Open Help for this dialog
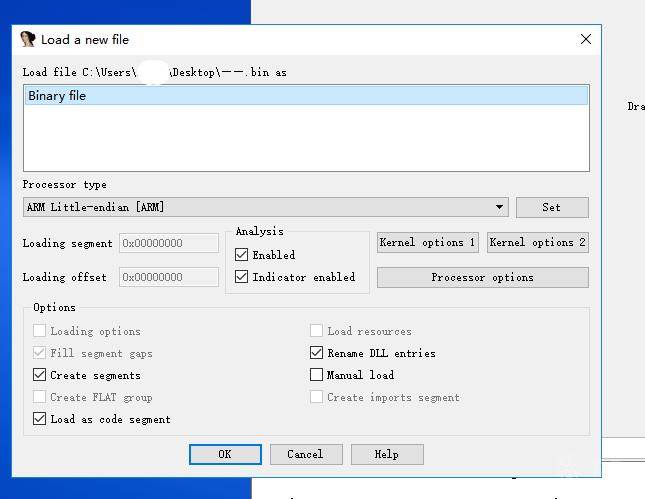The height and width of the screenshot is (499, 645). point(387,454)
